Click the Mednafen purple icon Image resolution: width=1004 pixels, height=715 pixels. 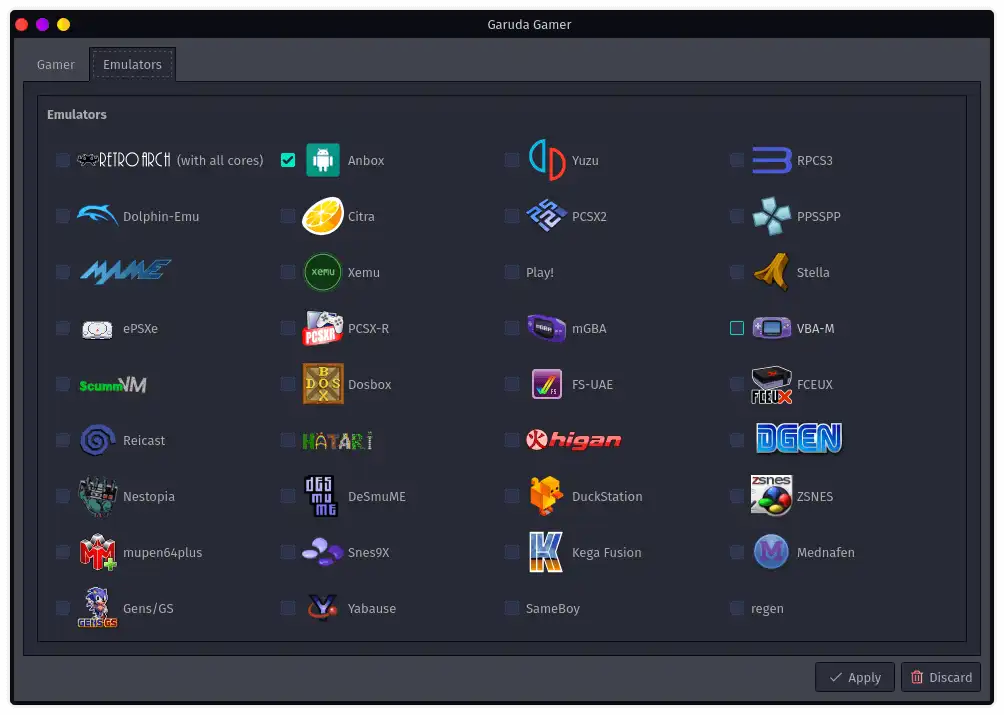(771, 552)
